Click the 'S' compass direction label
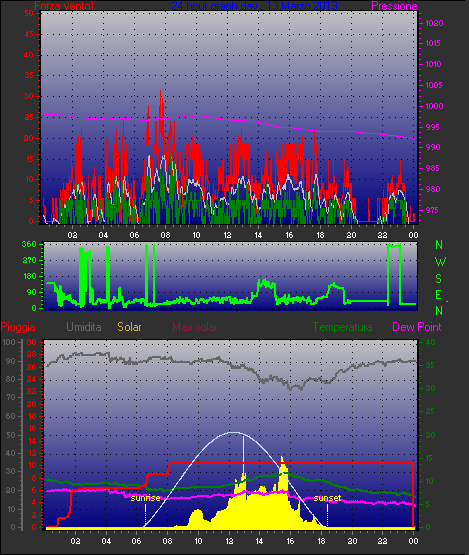Screen dimensions: 469x555 tap(439, 279)
